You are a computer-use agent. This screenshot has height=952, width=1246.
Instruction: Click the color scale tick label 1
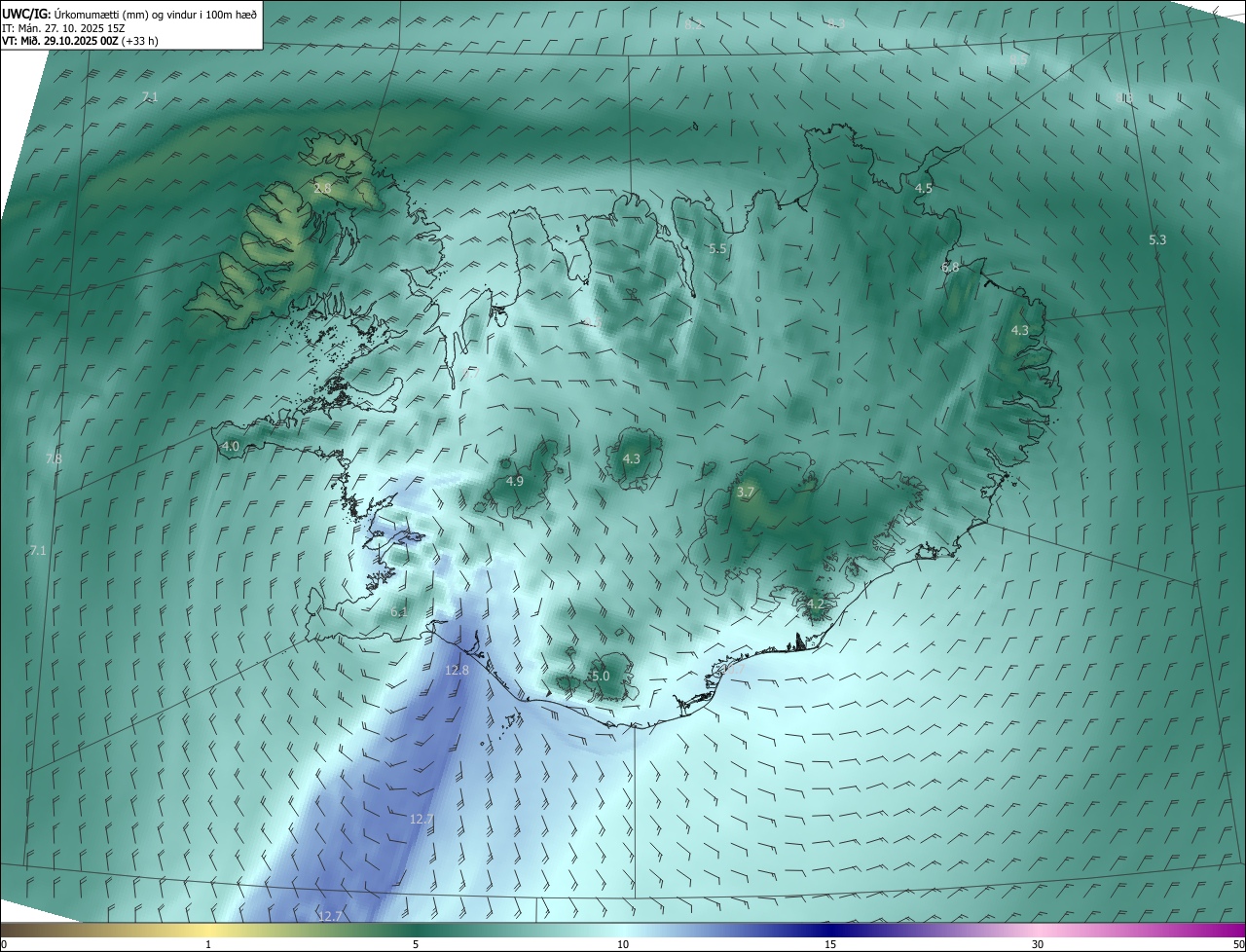208,944
